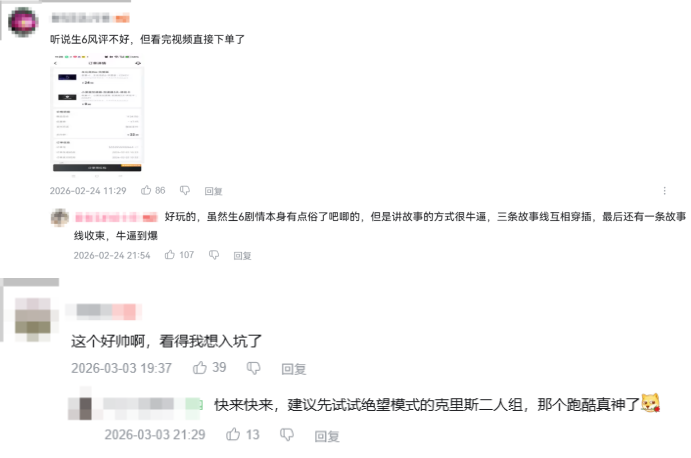The width and height of the screenshot is (691, 458).
Task: Click the shiba emoji after 真神了
Action: [650, 403]
